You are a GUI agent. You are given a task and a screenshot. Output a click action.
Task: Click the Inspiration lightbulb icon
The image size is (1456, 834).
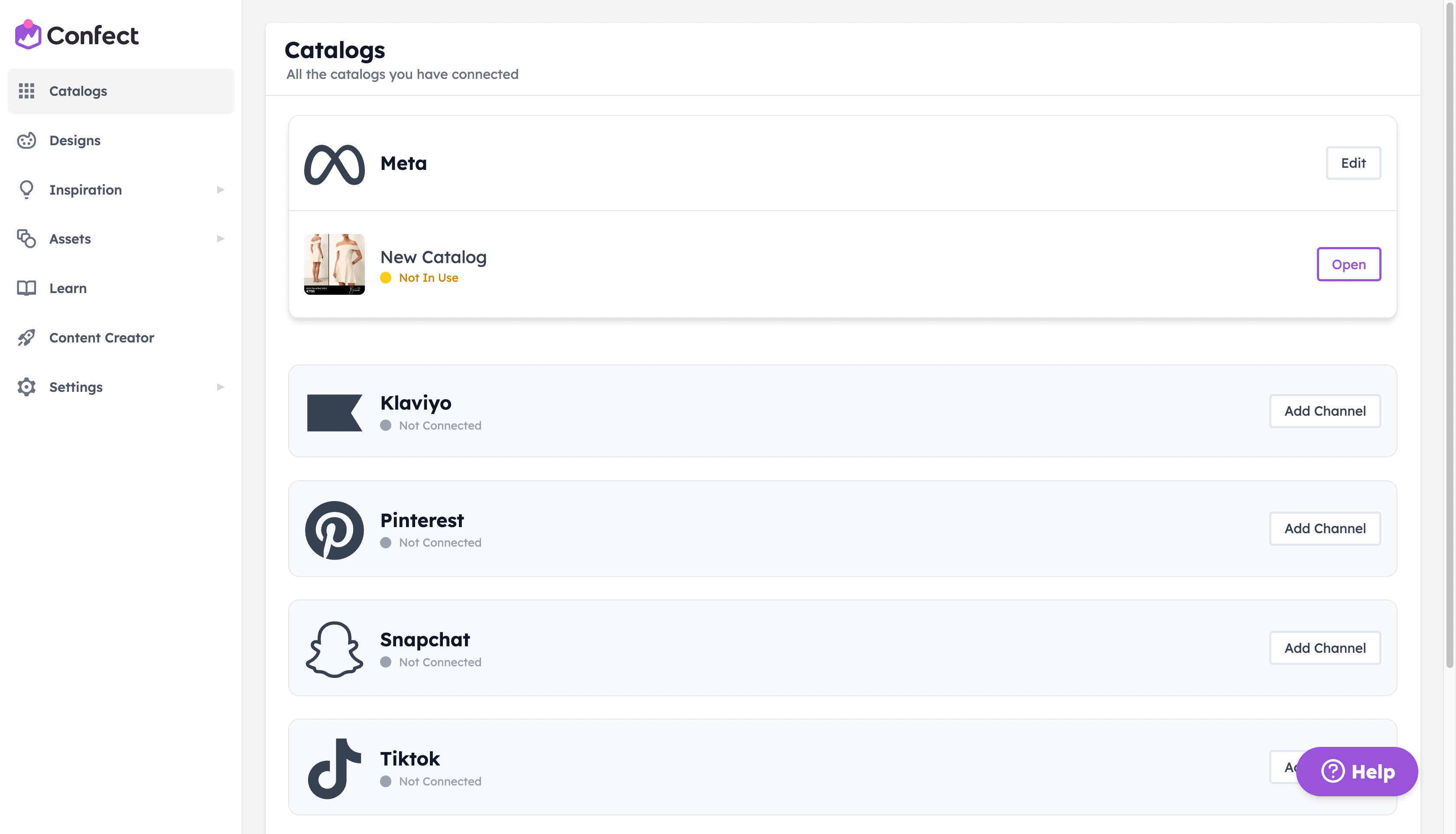tap(26, 189)
